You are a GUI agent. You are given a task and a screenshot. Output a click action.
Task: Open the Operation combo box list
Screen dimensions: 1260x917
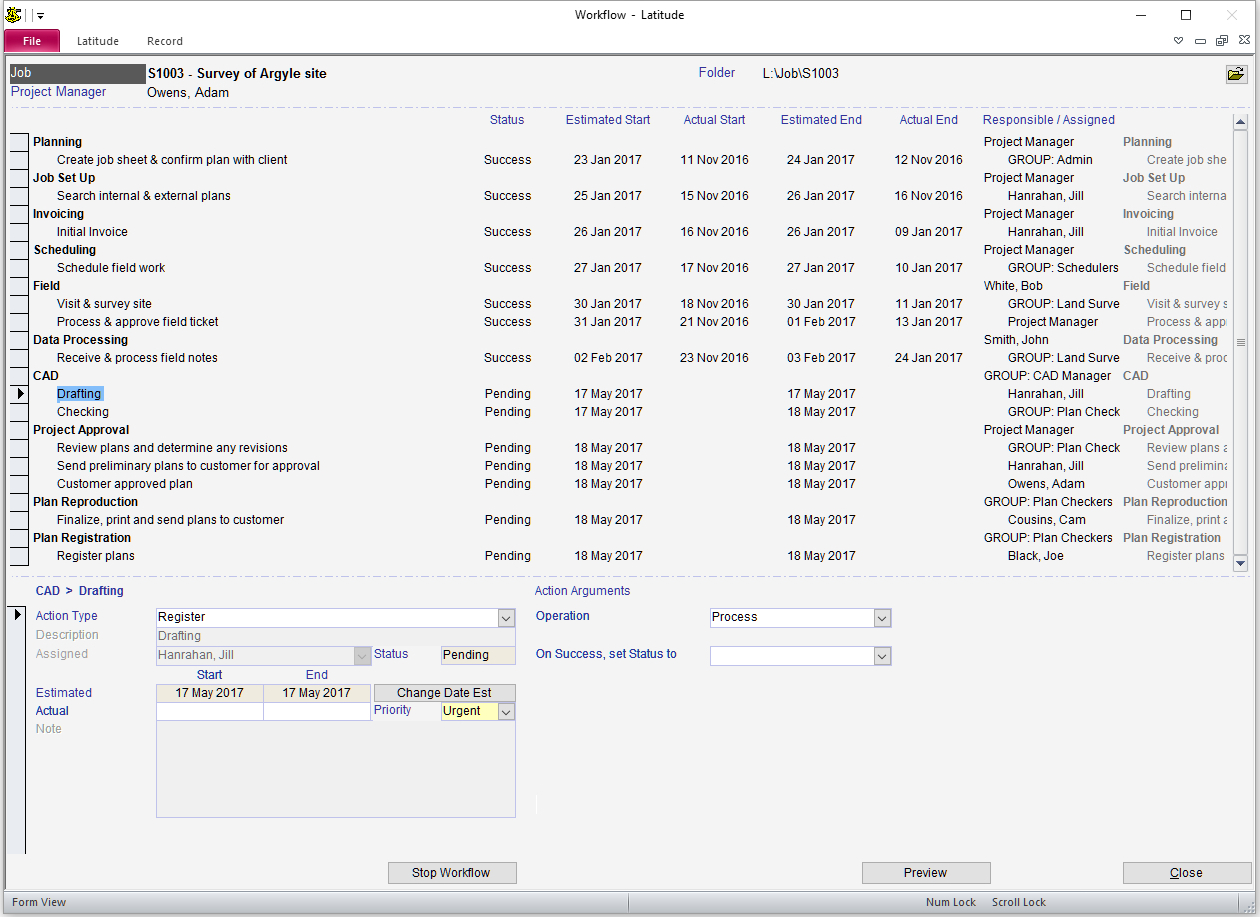pos(882,618)
